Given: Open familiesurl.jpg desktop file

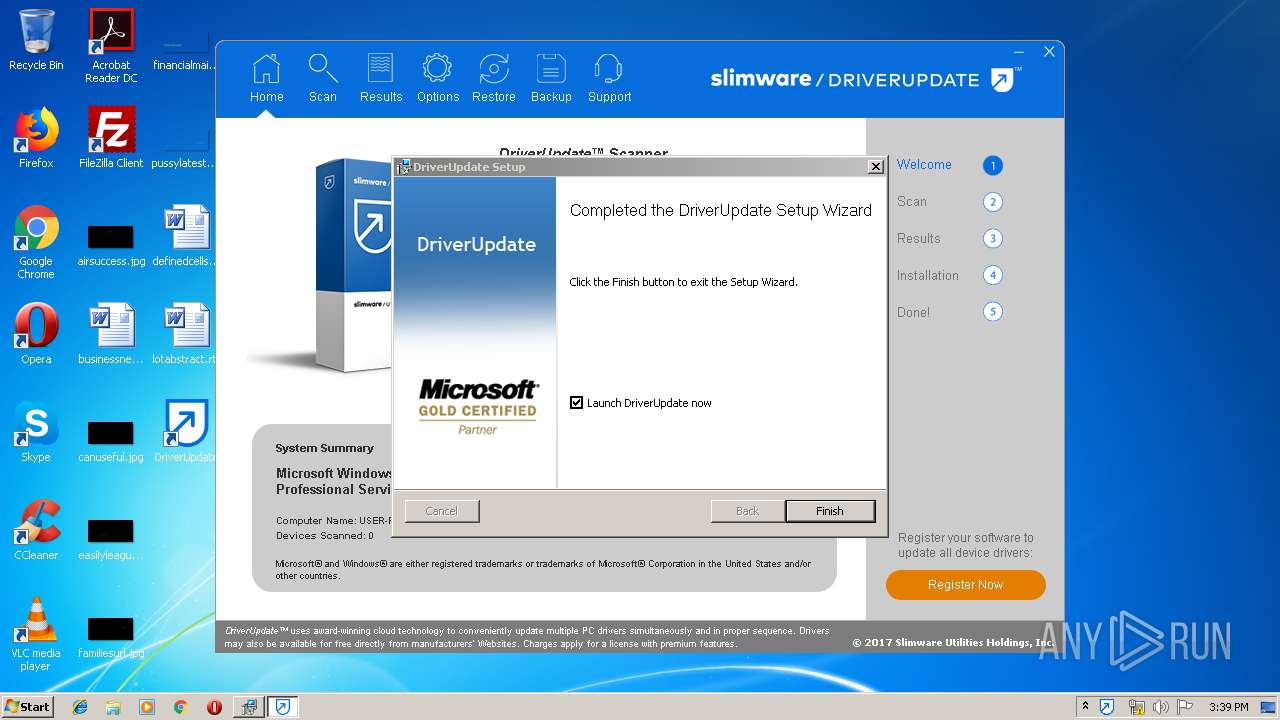Looking at the screenshot, I should (111, 638).
